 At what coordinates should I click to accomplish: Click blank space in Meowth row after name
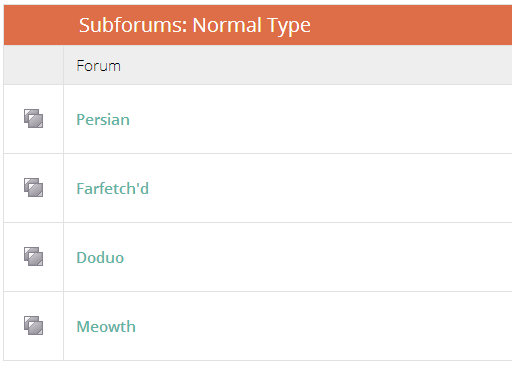pyautogui.click(x=323, y=326)
